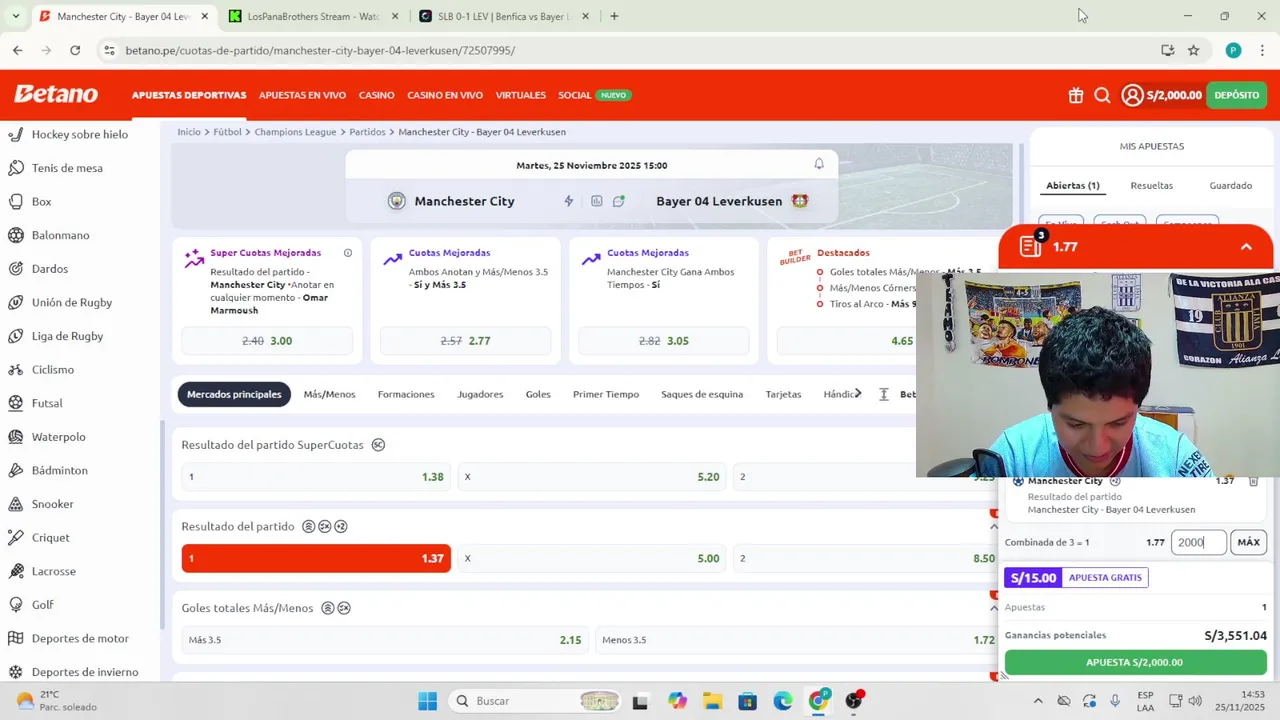This screenshot has width=1280, height=720.
Task: Add the boosted 2.77 Ambos Anotan bet
Action: [465, 341]
